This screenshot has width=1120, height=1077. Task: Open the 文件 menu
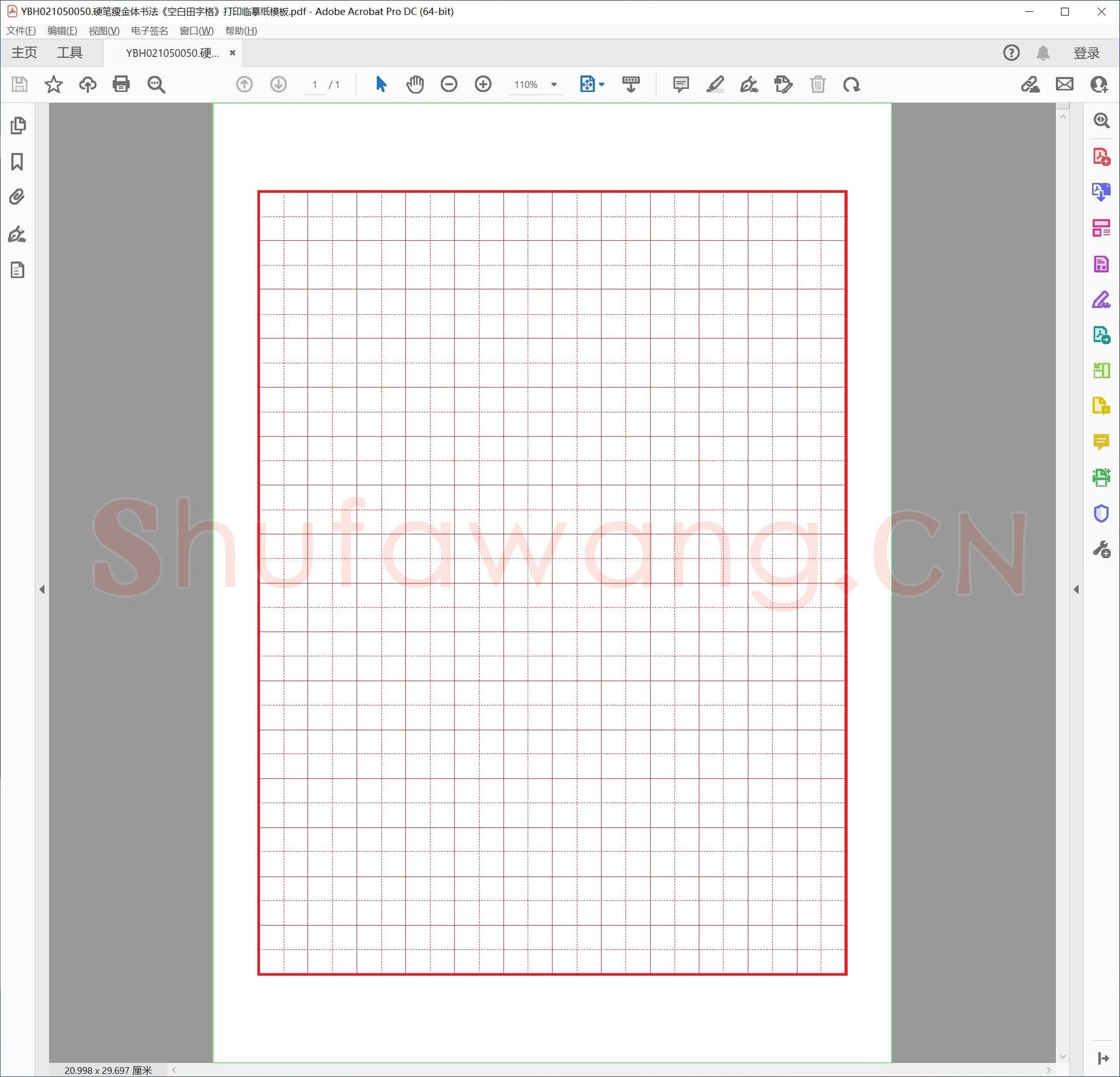pos(21,30)
